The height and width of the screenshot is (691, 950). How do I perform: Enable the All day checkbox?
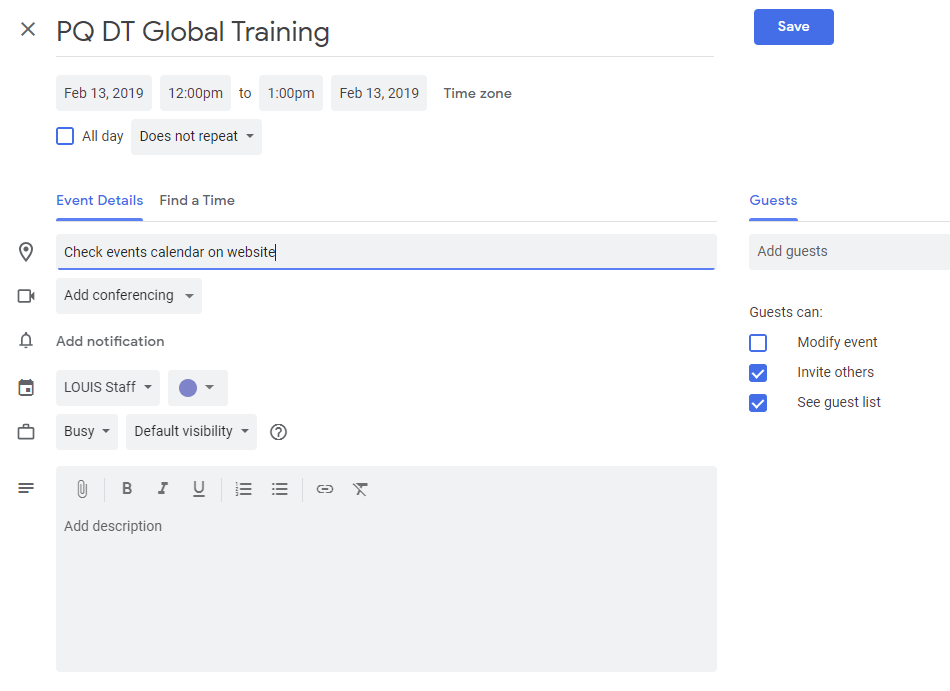65,136
